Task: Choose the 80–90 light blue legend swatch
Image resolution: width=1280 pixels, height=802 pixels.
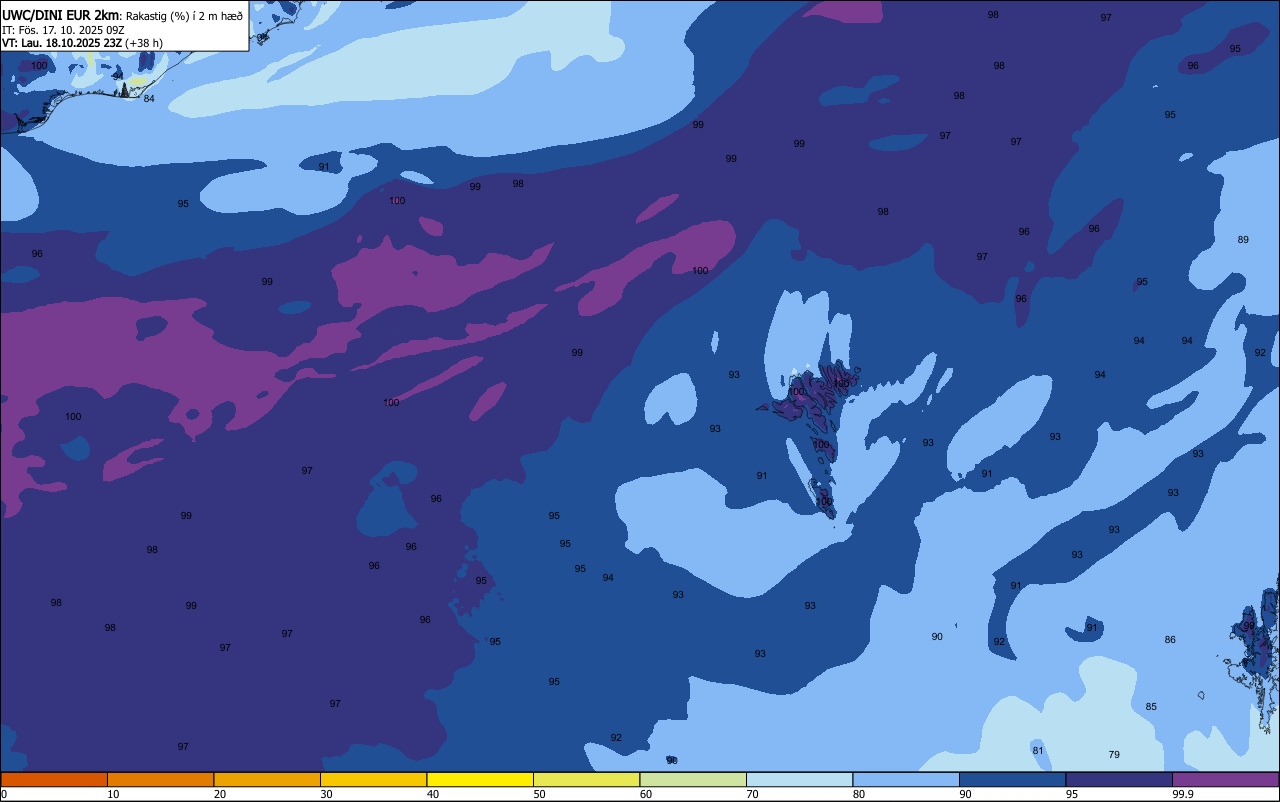Action: point(906,779)
